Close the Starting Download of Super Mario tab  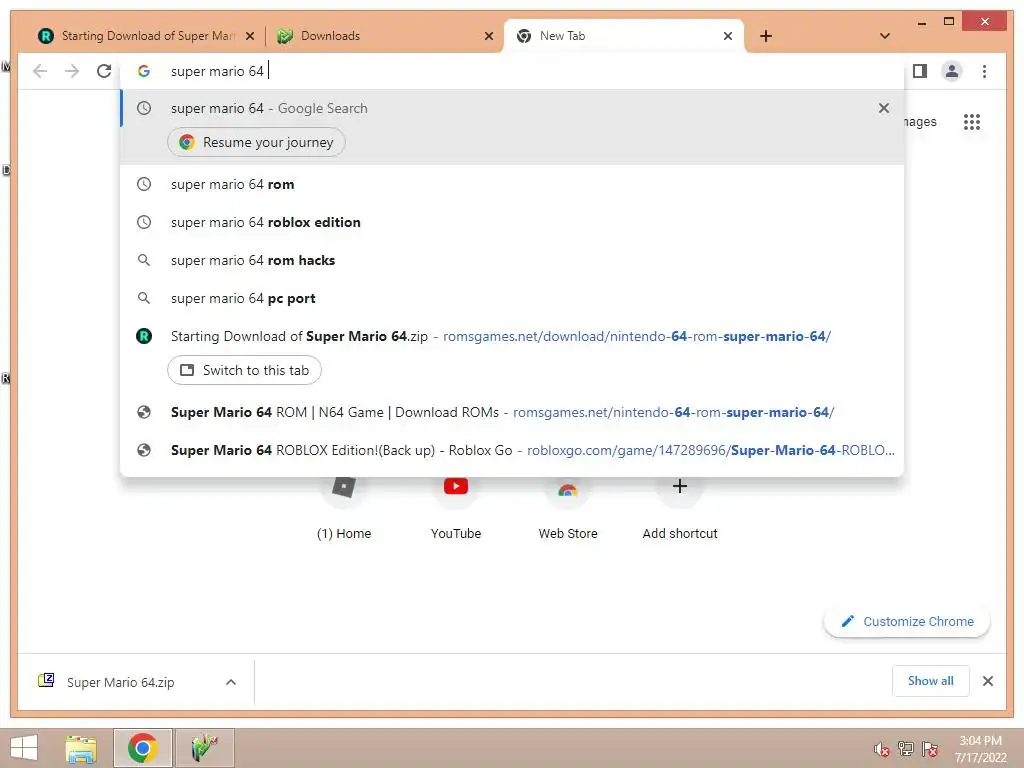249,36
